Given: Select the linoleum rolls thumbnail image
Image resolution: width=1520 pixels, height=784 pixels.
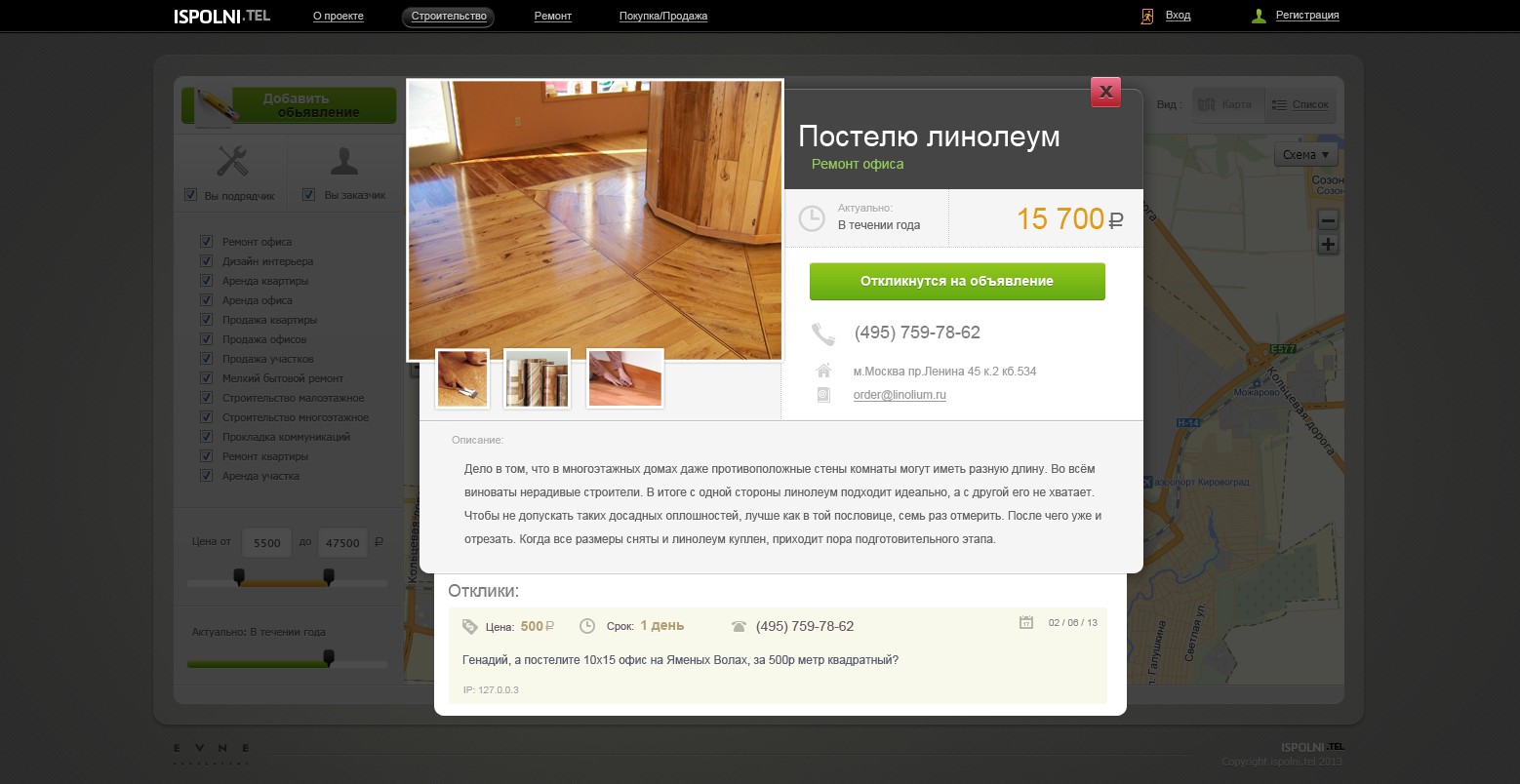Looking at the screenshot, I should point(537,378).
